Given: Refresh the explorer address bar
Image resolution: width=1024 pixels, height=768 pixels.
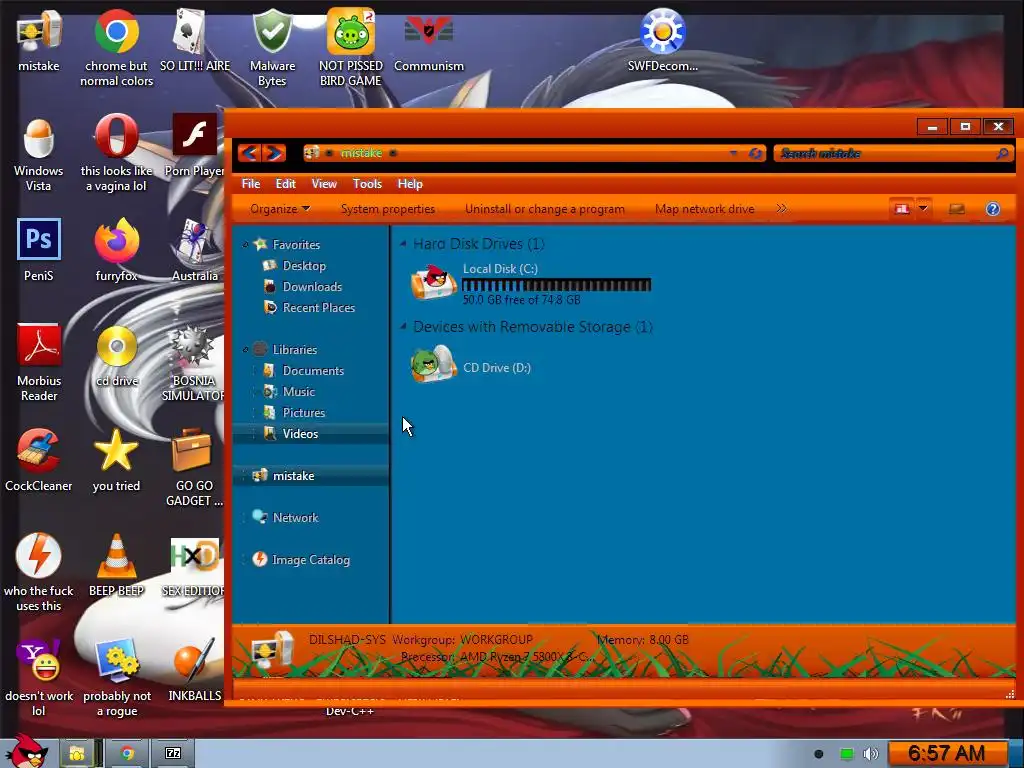Looking at the screenshot, I should click(755, 153).
